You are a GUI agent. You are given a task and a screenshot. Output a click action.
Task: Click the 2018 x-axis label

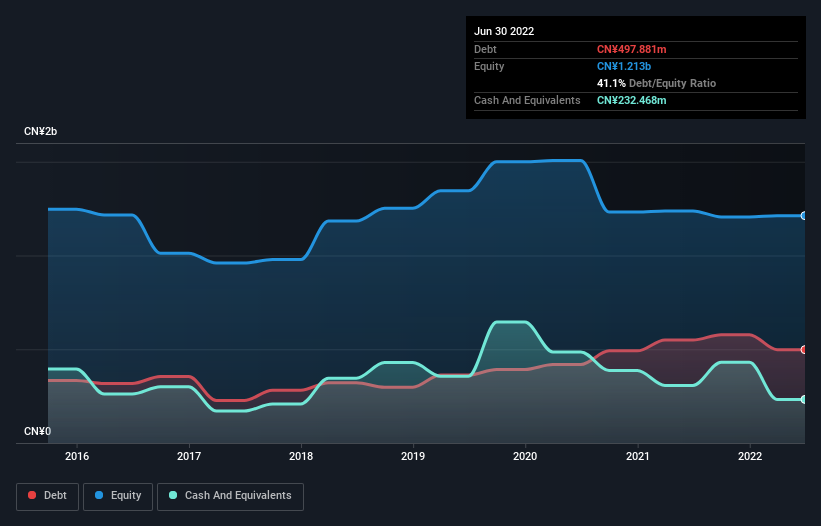(301, 456)
